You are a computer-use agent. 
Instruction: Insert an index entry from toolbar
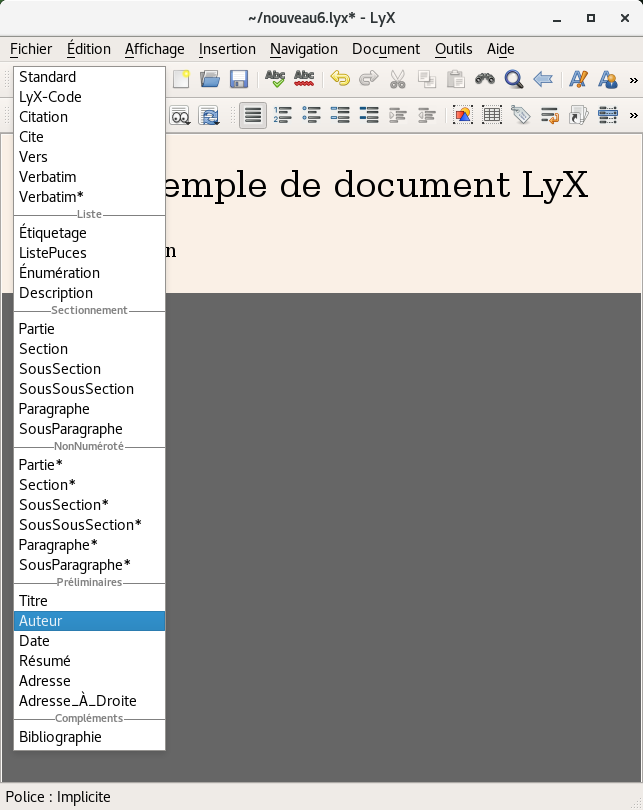pos(608,115)
